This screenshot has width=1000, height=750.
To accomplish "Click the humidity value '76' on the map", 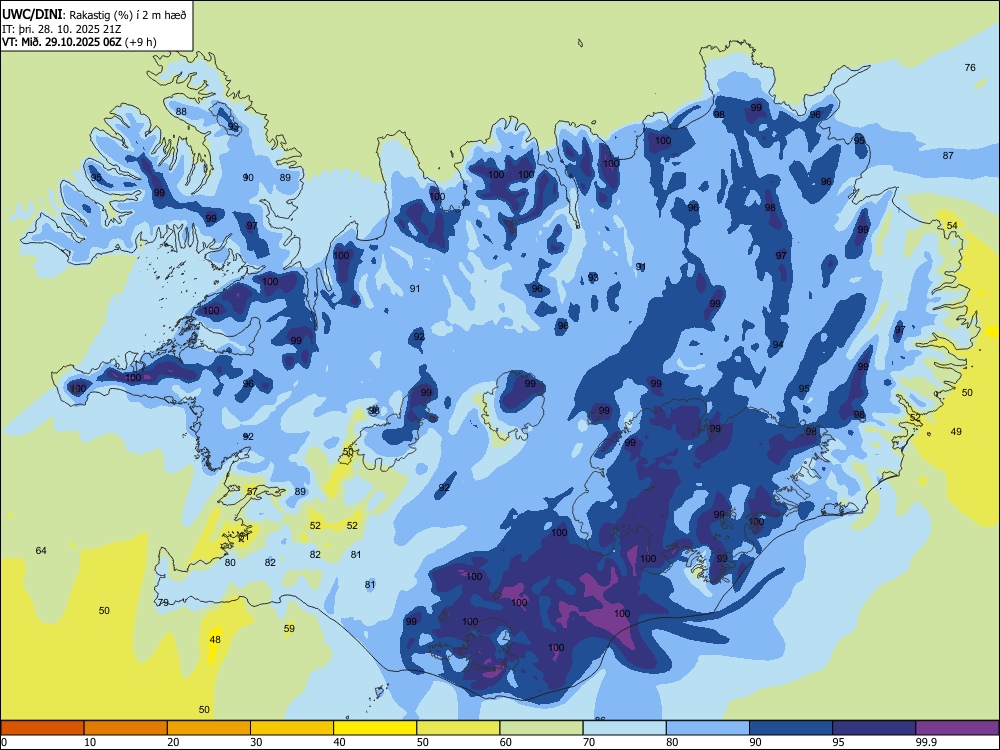I will 970,68.
